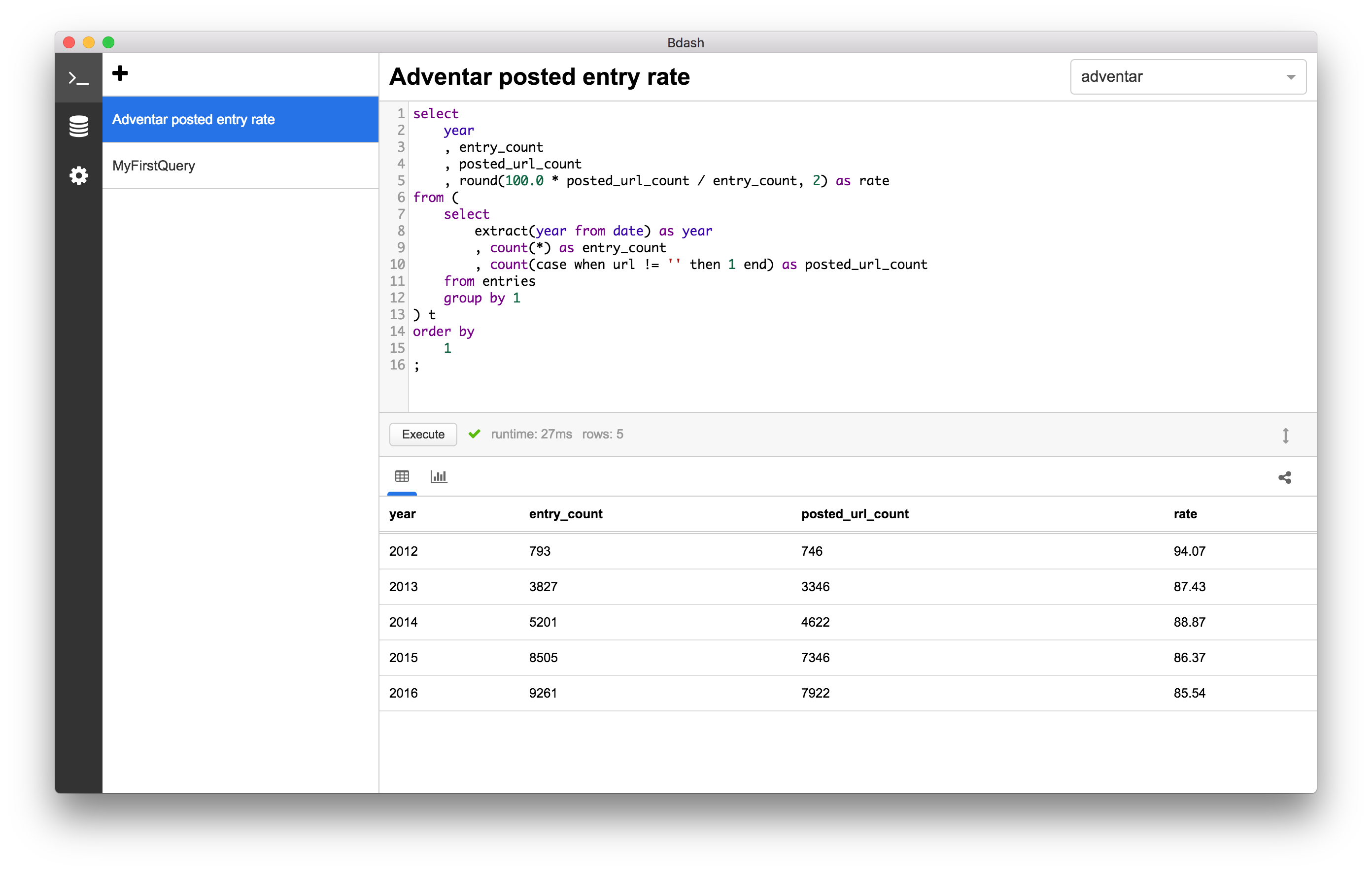1372x872 pixels.
Task: Toggle between table and chart display
Action: 438,477
